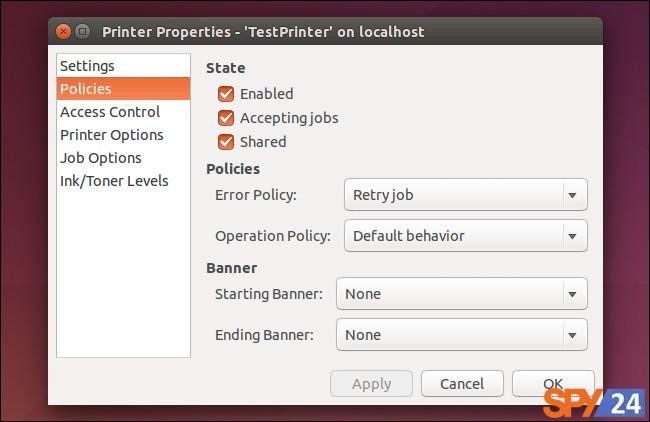Screen dimensions: 650x422
Task: Click the Apply button
Action: coord(371,384)
